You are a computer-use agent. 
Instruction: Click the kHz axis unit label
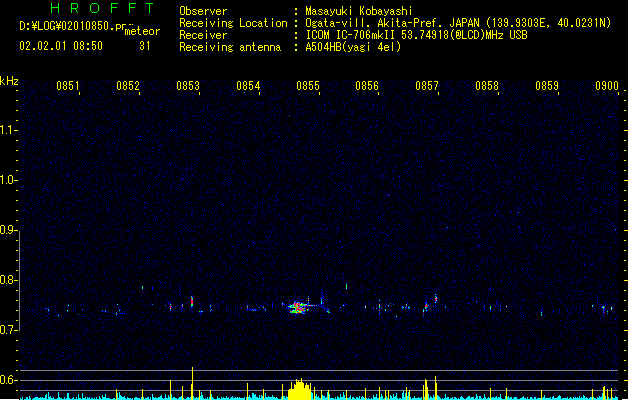9,81
